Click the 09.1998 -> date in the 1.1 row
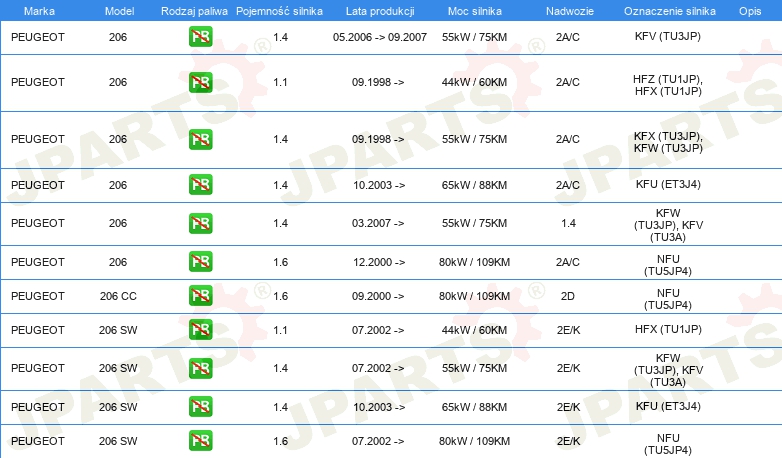Viewport: 782px width, 458px height. [378, 82]
